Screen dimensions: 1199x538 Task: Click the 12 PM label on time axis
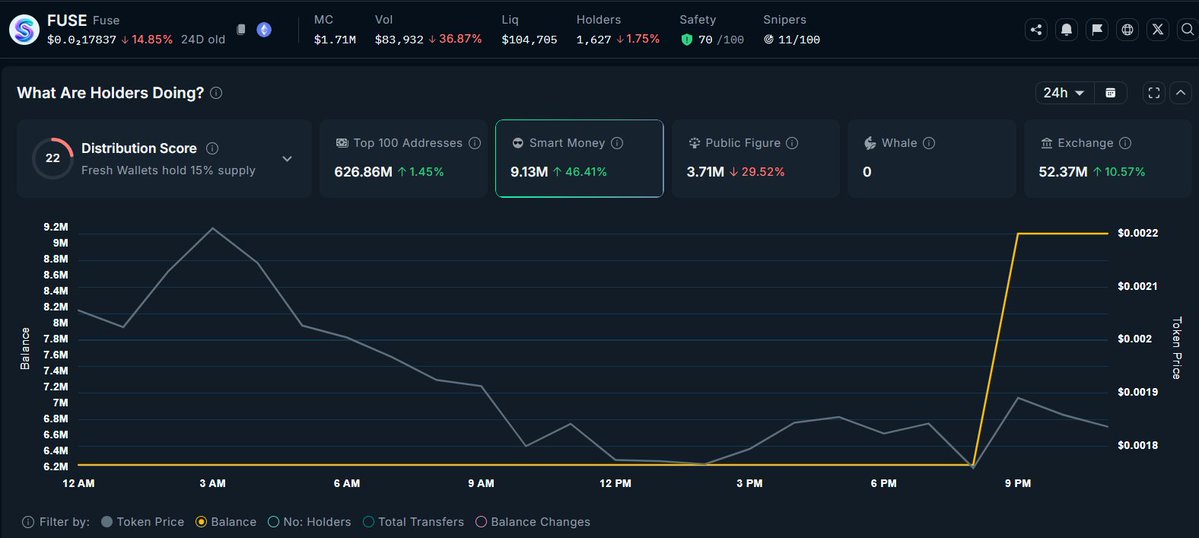coord(616,484)
